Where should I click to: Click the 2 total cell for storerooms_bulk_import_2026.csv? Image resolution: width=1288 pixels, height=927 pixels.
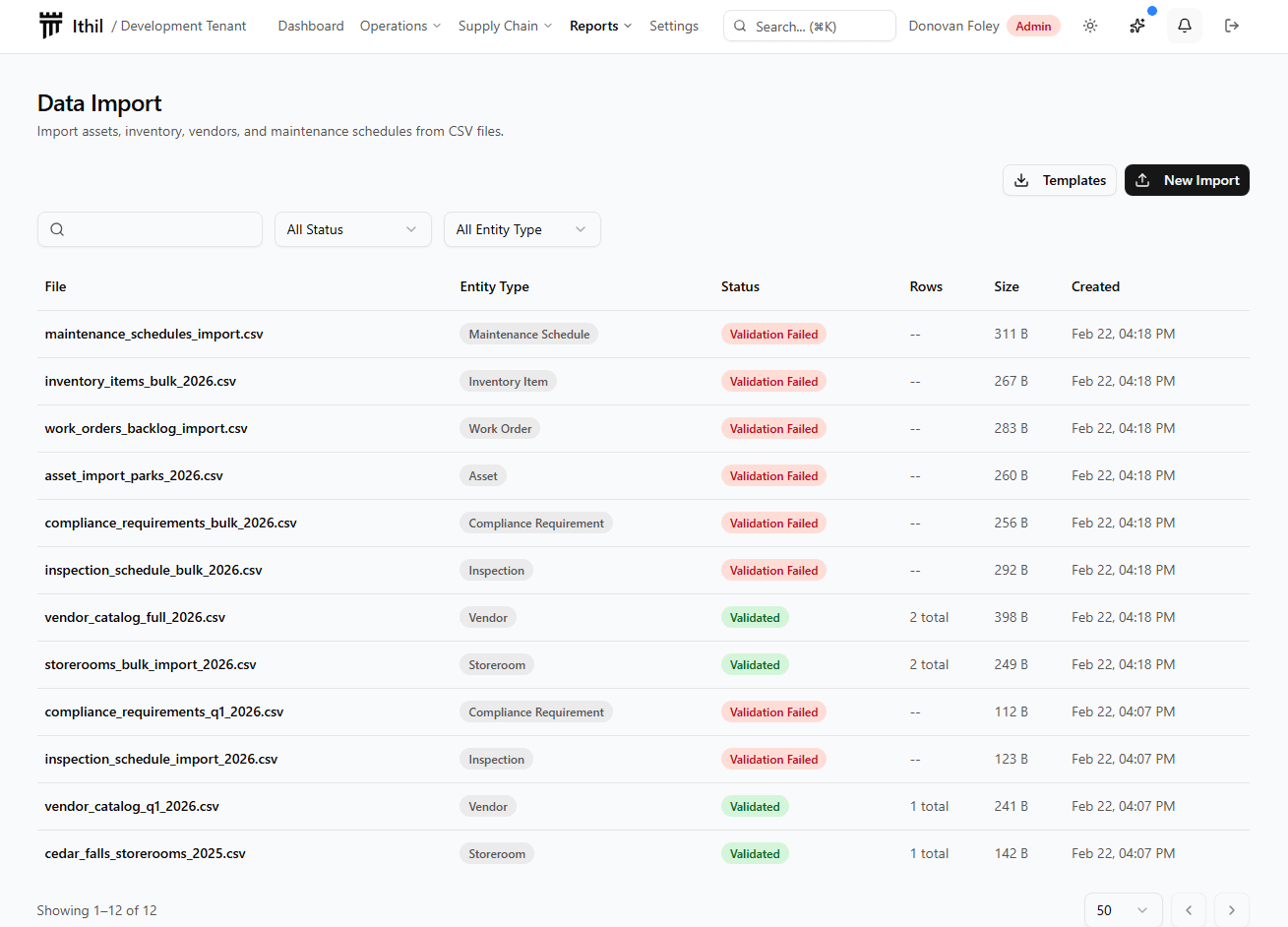click(x=929, y=664)
